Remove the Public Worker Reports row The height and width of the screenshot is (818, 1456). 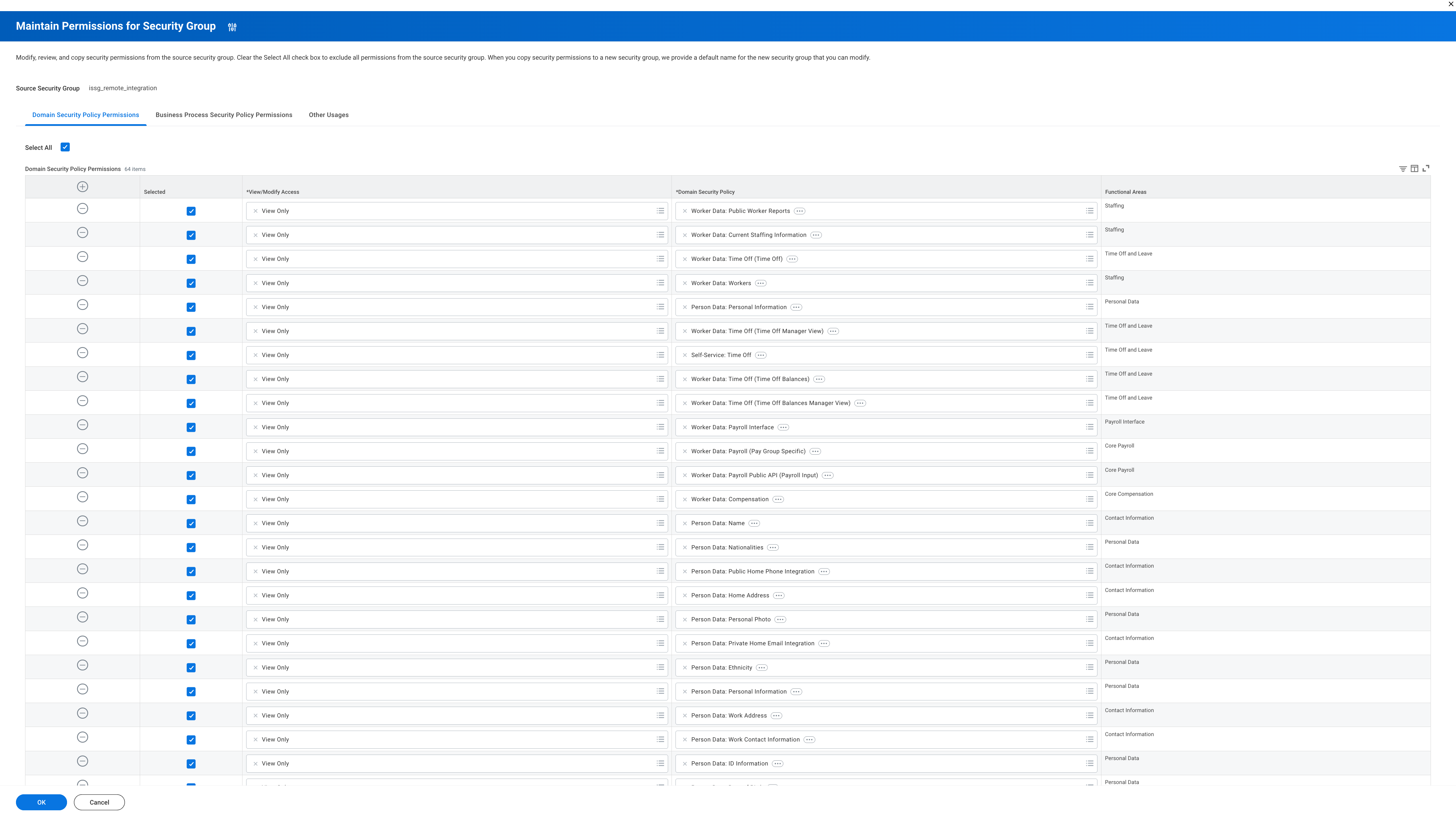(82, 209)
